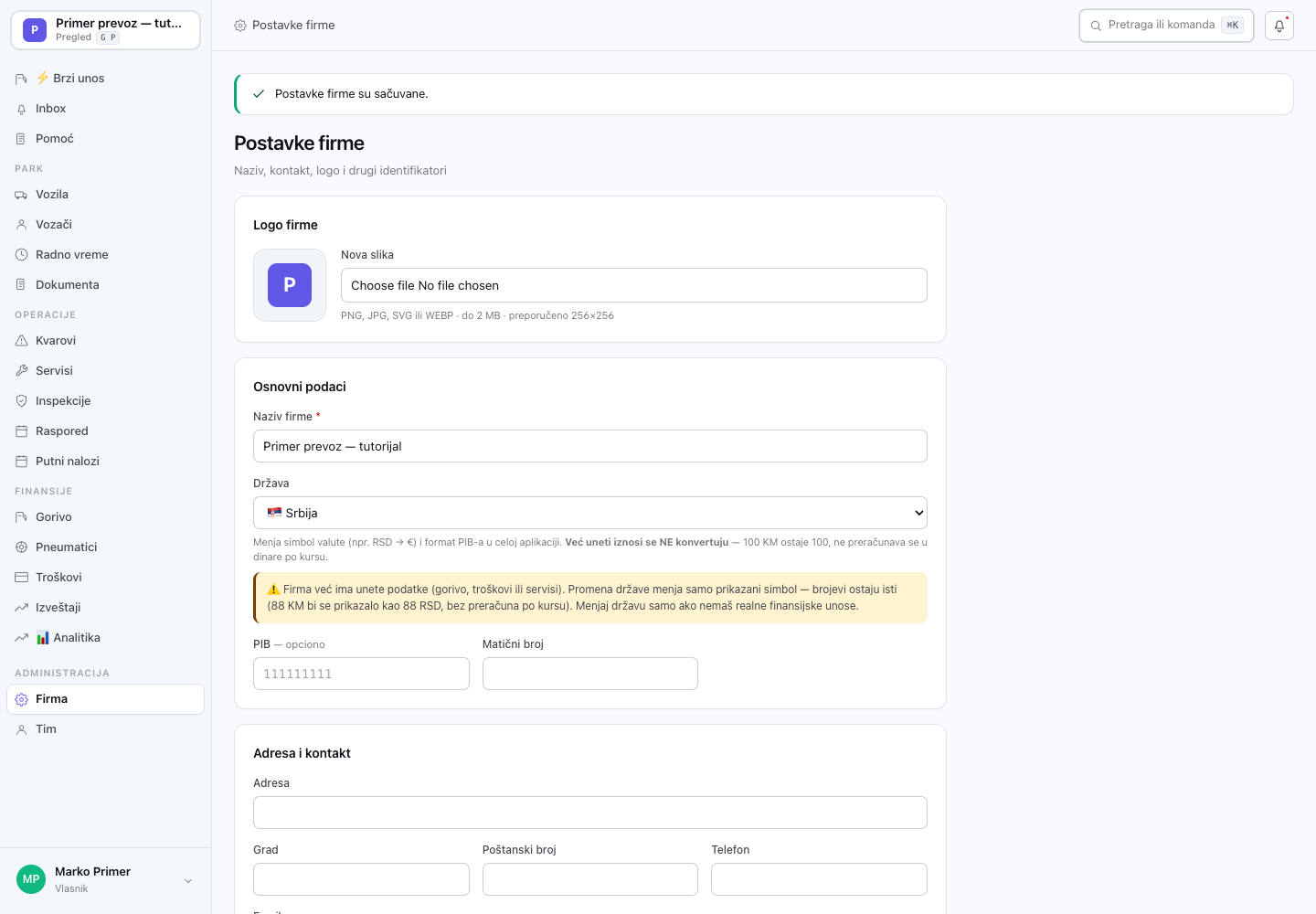Viewport: 1316px width, 914px height.
Task: Click the notification bell icon
Action: click(1279, 26)
